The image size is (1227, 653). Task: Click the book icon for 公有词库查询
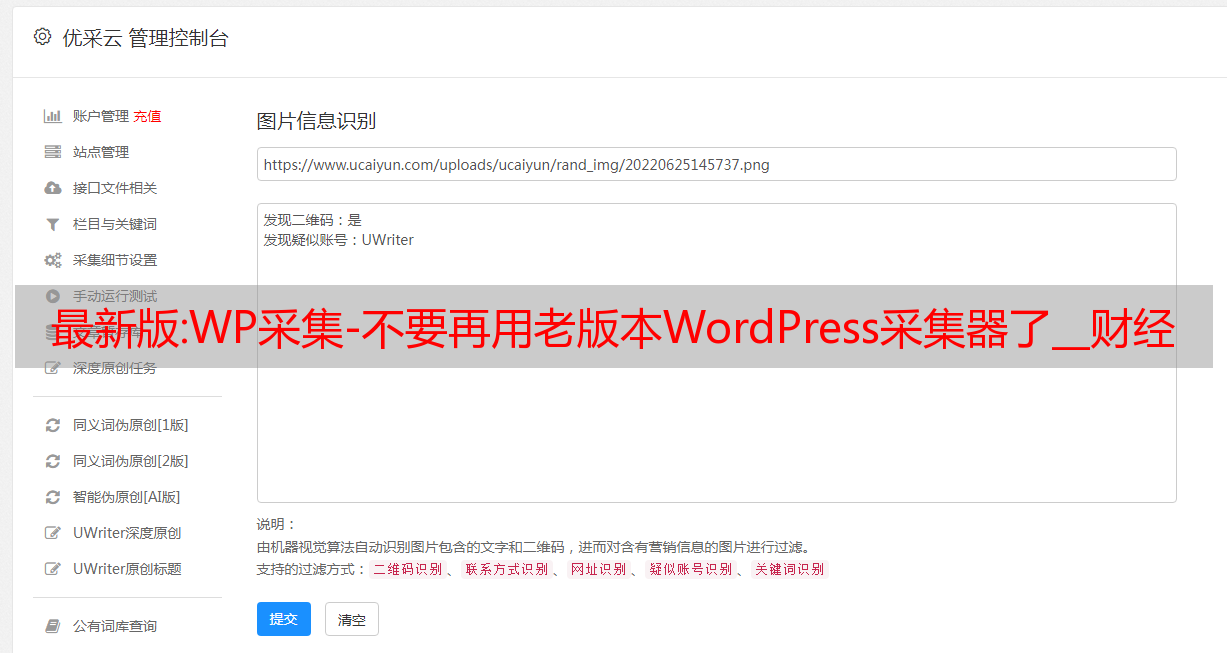click(x=53, y=626)
